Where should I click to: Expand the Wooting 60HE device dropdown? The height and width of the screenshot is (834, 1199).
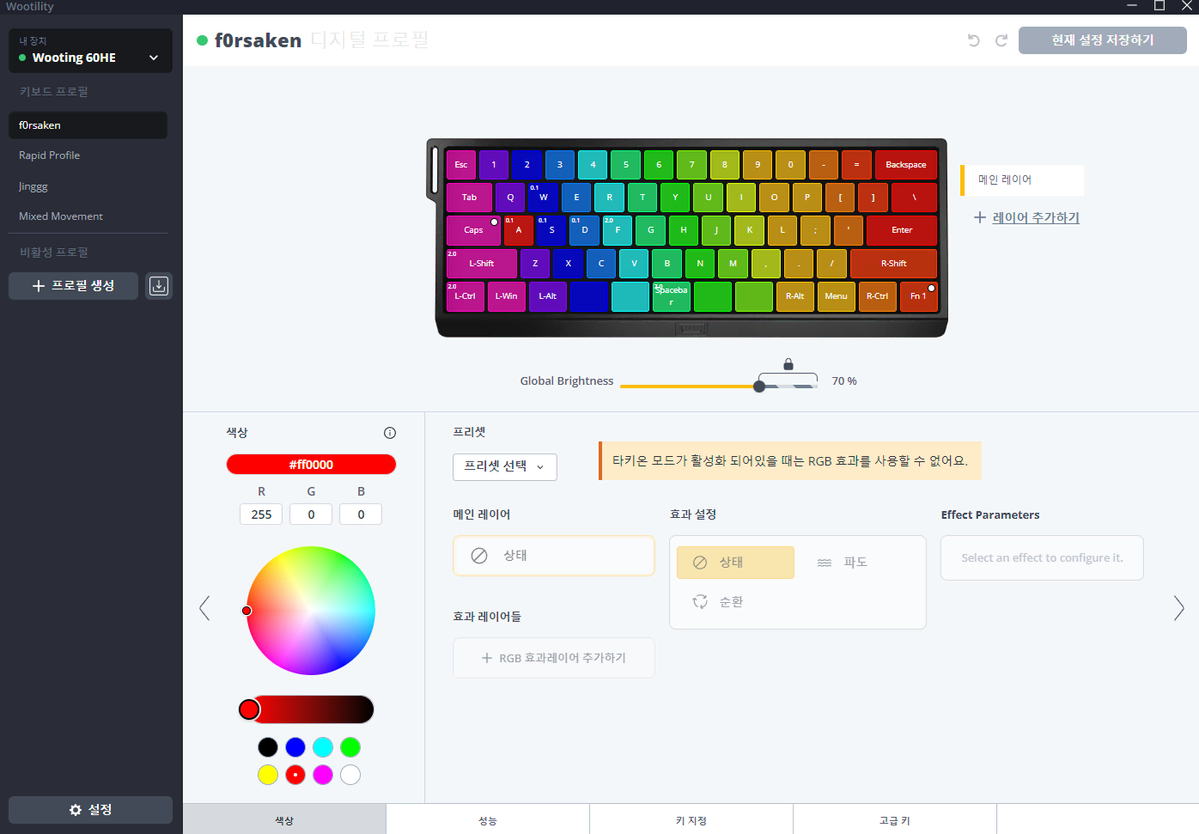(90, 50)
